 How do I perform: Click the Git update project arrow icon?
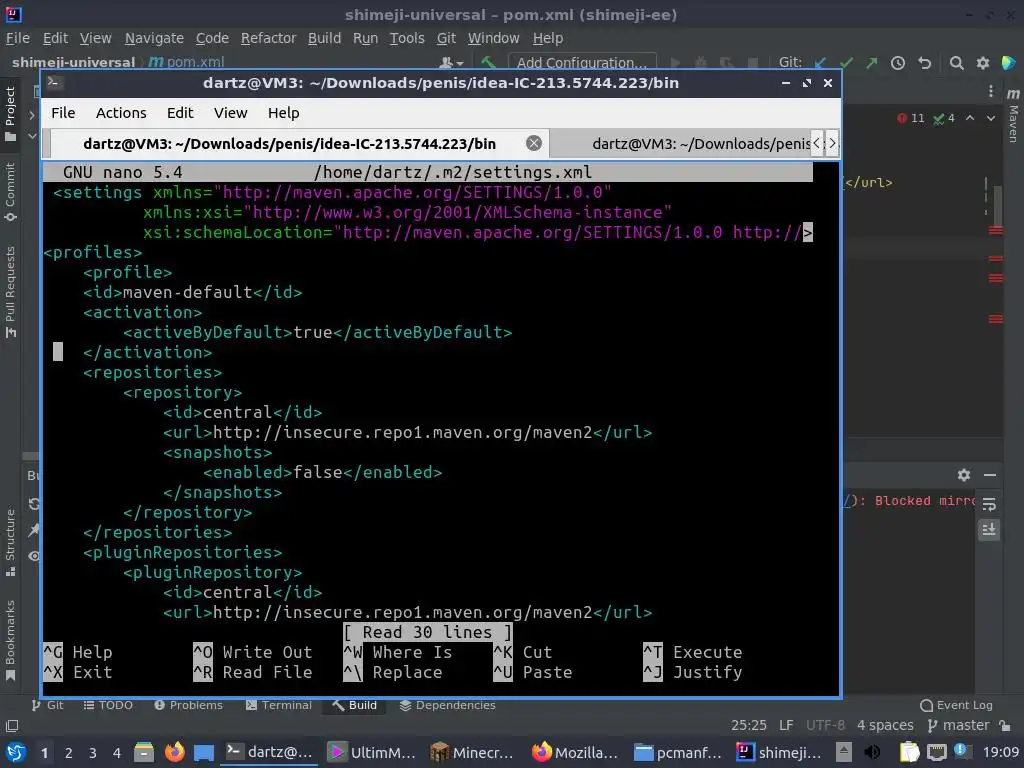pyautogui.click(x=820, y=63)
